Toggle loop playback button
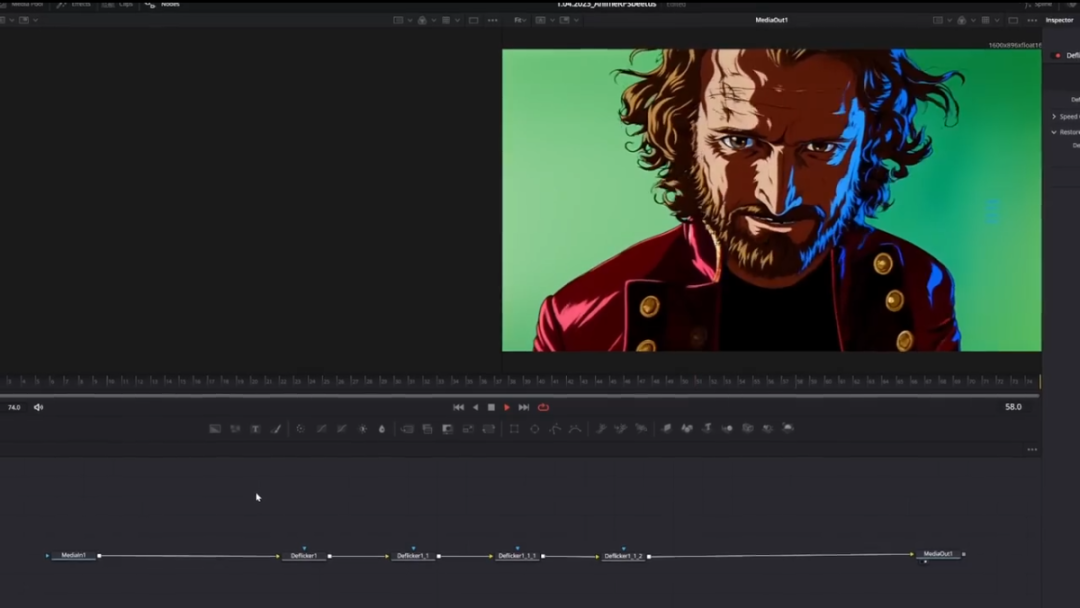The image size is (1080, 608). [x=543, y=407]
